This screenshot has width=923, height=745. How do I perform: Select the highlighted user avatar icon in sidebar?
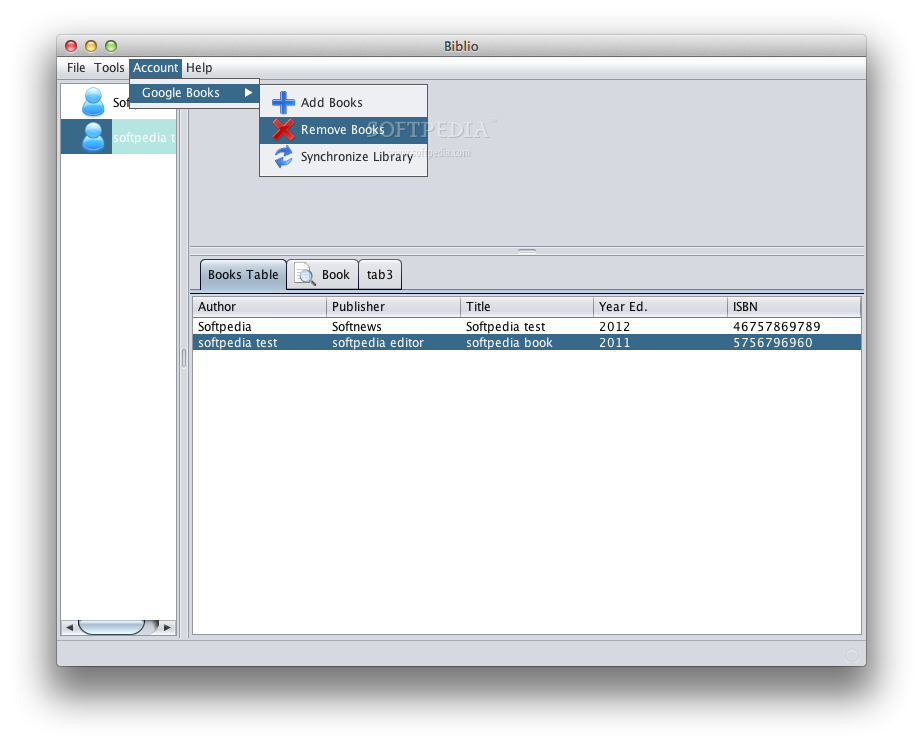click(93, 137)
